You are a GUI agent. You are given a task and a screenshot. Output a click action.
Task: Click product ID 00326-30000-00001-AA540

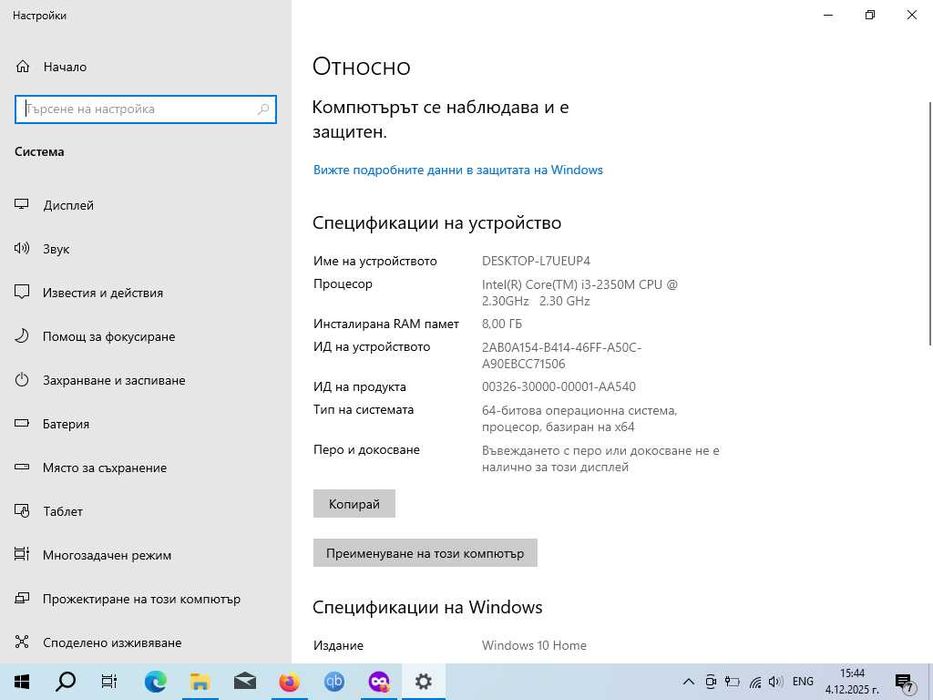559,387
